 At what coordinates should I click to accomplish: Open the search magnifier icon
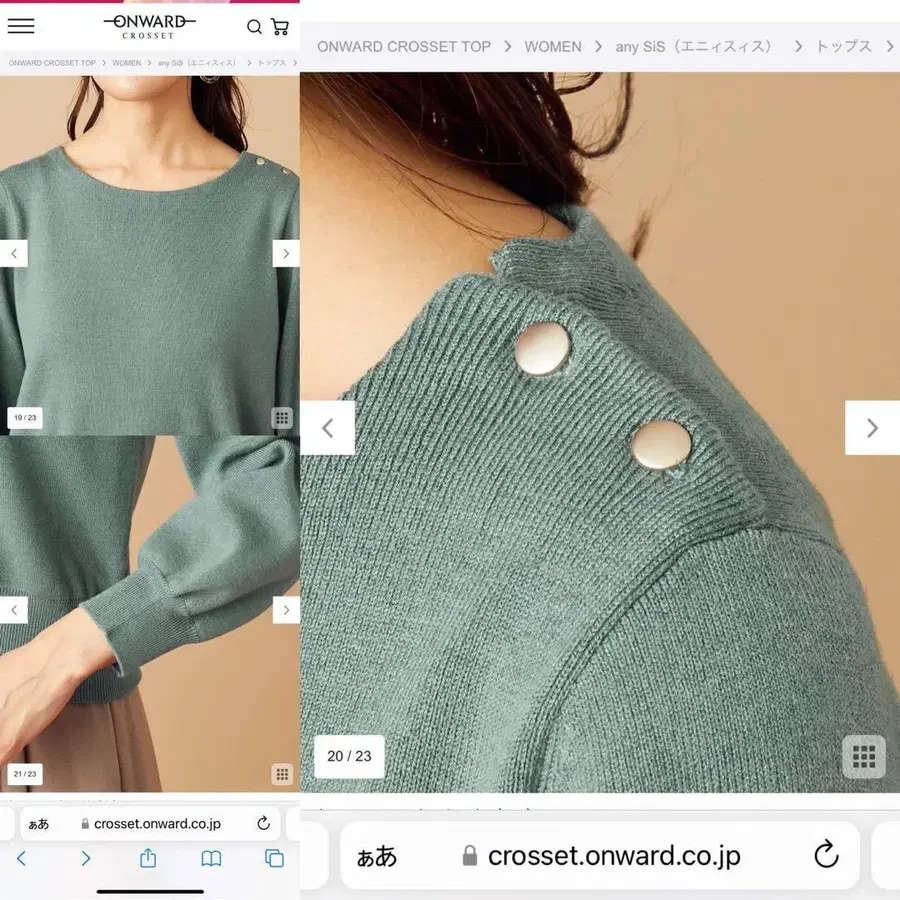(255, 27)
